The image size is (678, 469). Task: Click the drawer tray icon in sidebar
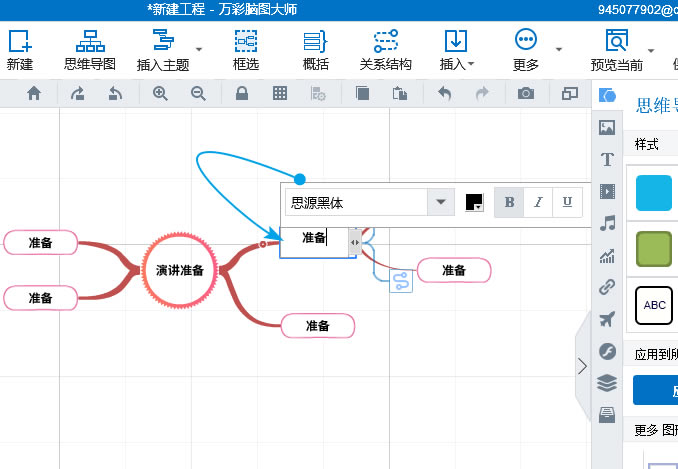coord(607,415)
